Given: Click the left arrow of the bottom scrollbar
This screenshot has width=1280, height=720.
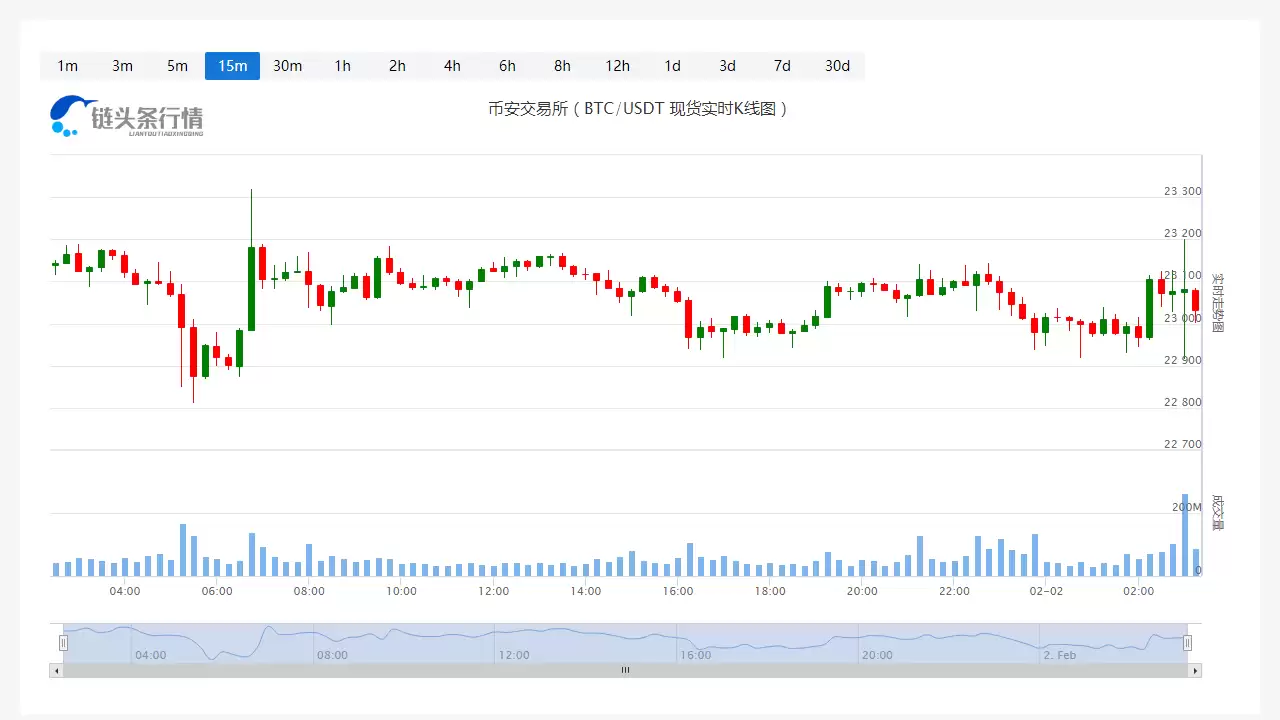Looking at the screenshot, I should (57, 670).
